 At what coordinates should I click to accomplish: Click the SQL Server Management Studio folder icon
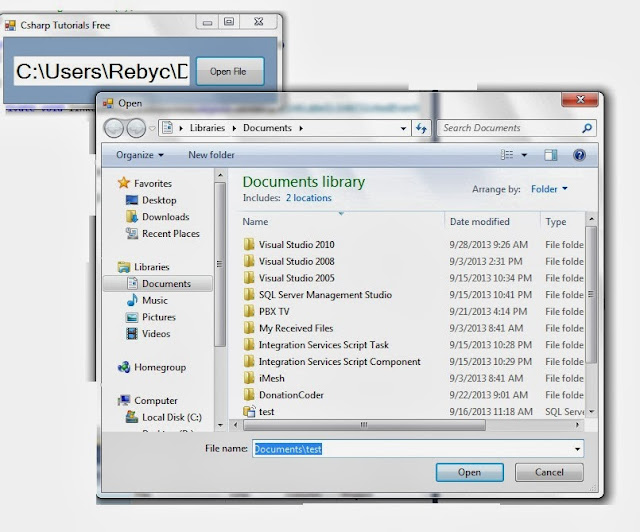[x=249, y=295]
